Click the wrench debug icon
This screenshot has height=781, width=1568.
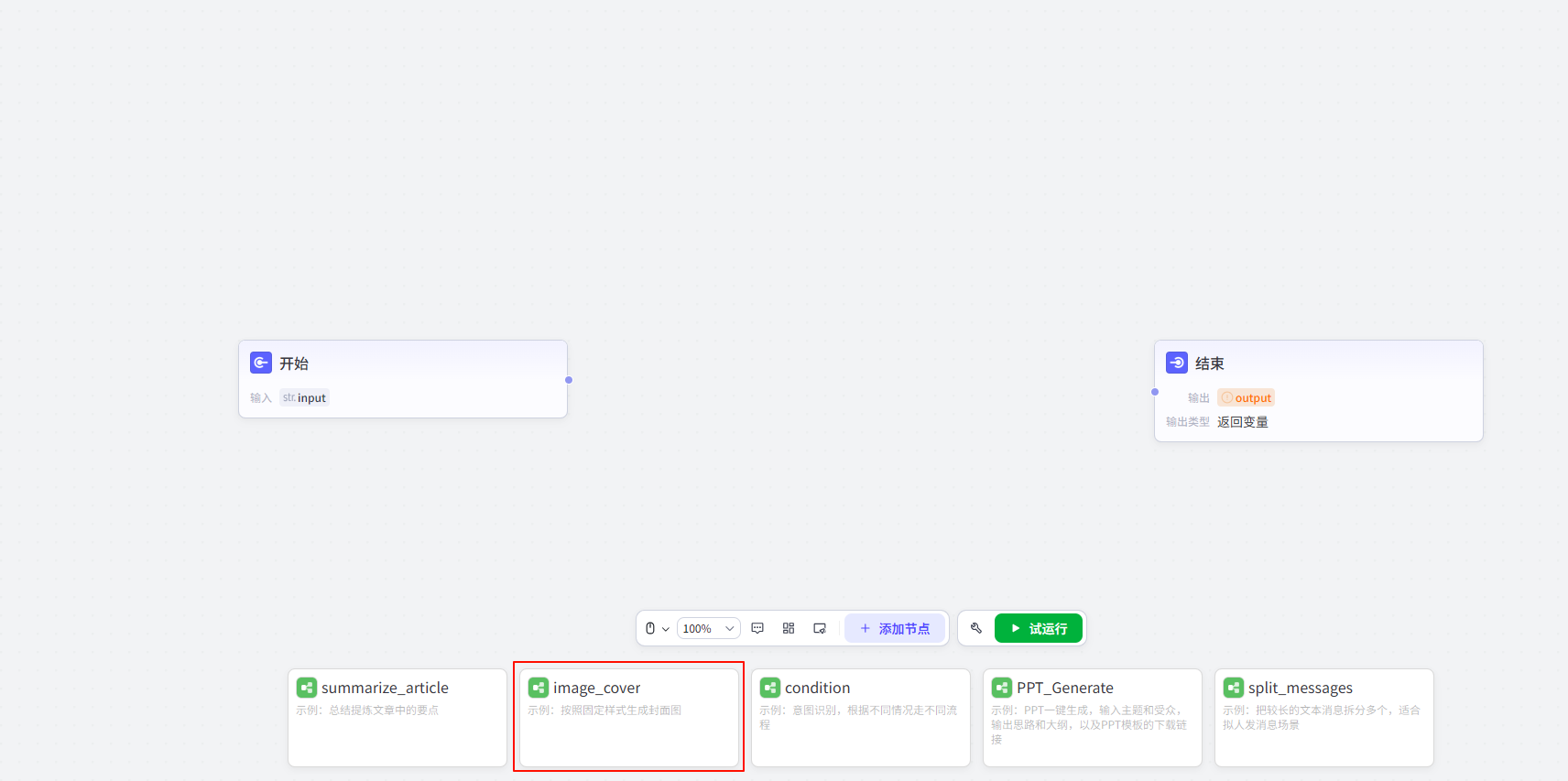(x=976, y=628)
